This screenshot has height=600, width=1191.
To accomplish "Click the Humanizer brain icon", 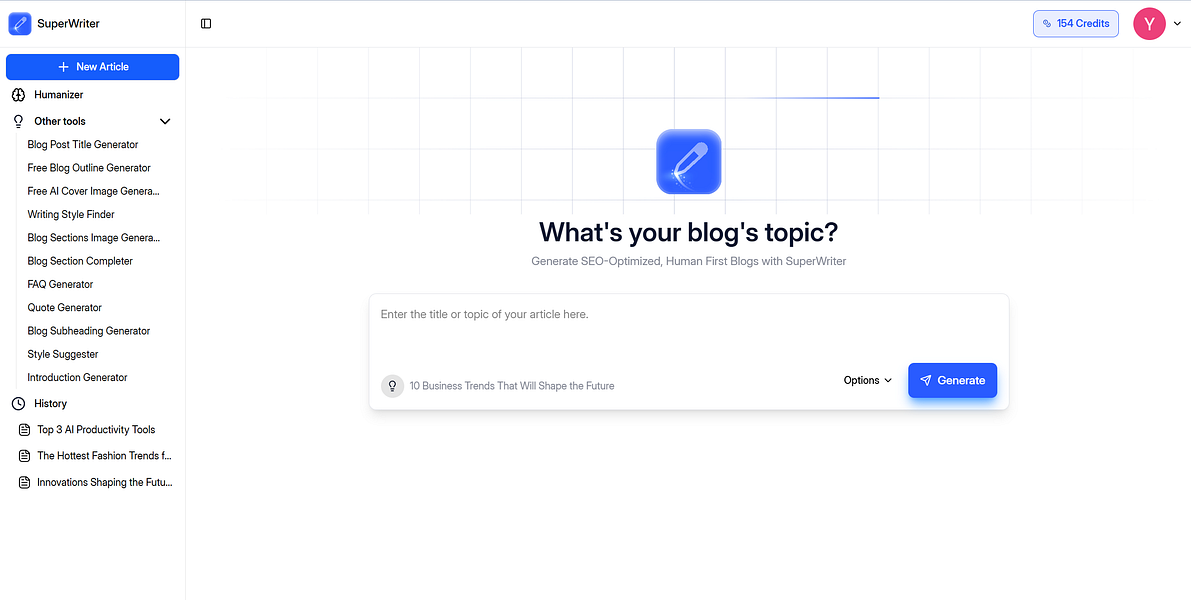I will (x=18, y=95).
